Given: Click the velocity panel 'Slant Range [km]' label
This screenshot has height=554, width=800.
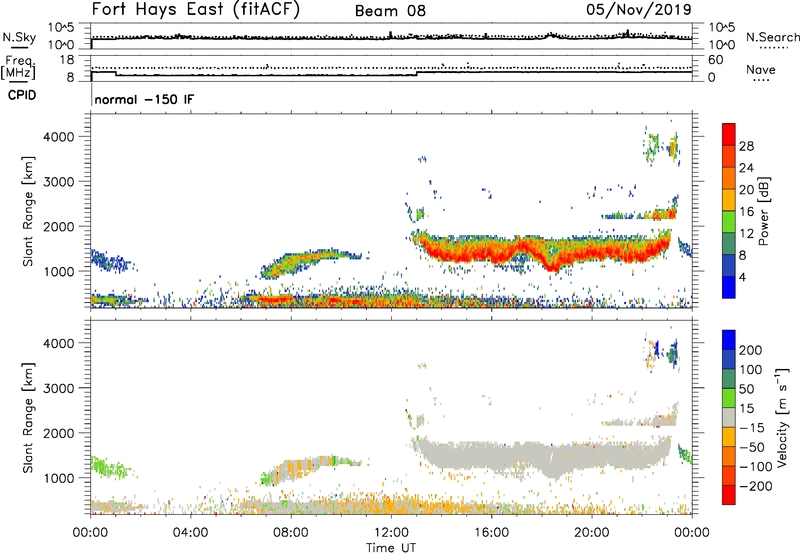Looking at the screenshot, I should pos(28,418).
